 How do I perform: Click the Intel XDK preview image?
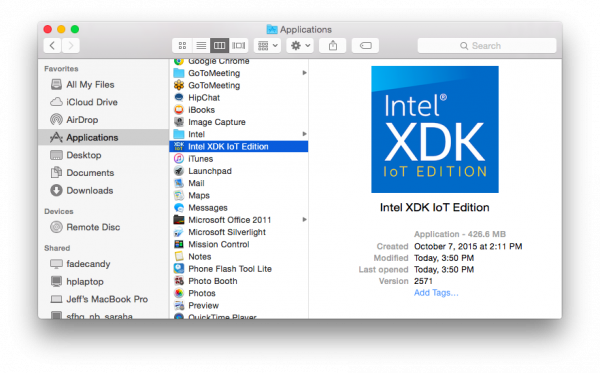coord(435,129)
